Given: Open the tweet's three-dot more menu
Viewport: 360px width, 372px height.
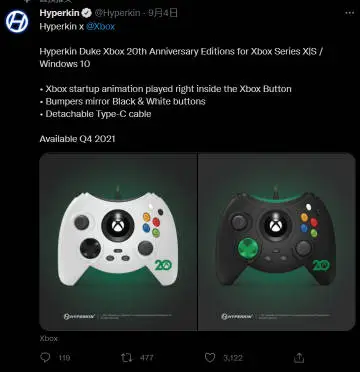Looking at the screenshot, I should pos(349,13).
